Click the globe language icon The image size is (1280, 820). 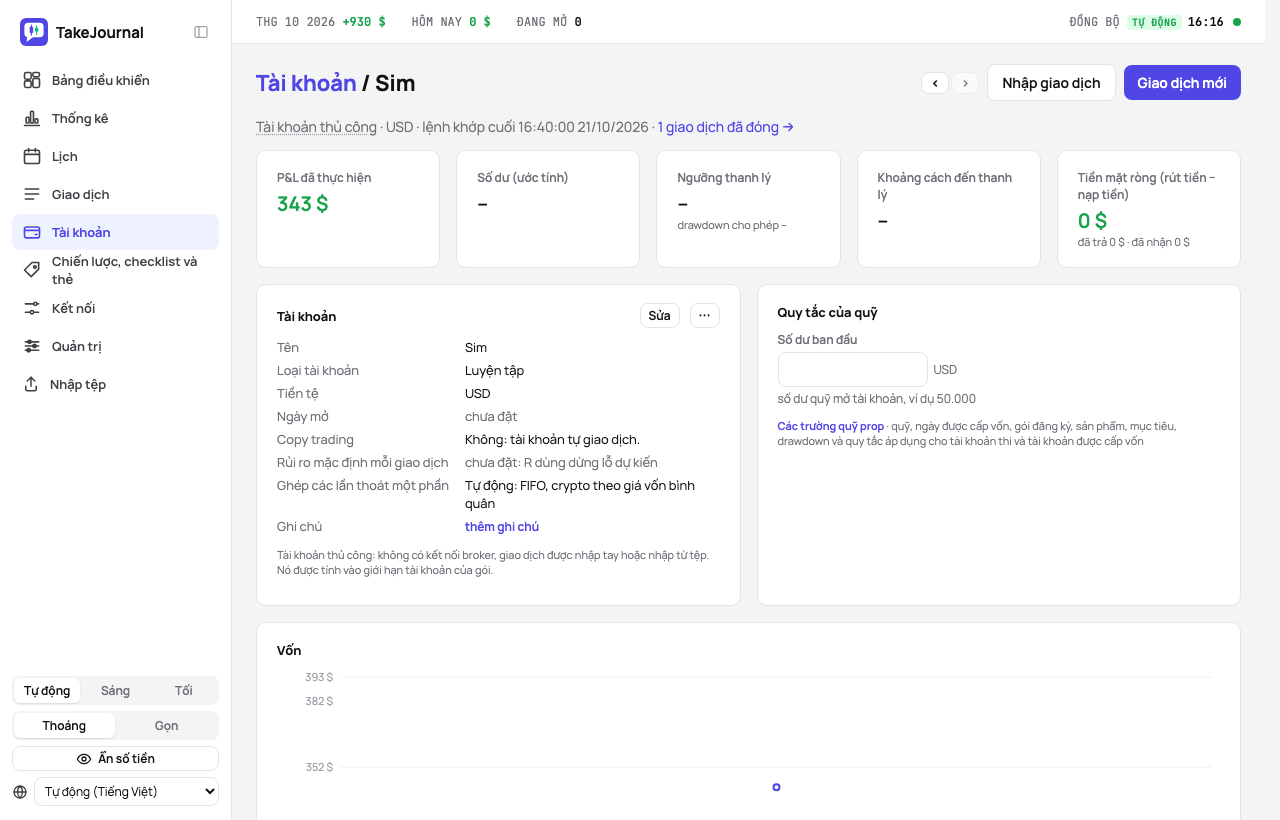(20, 792)
